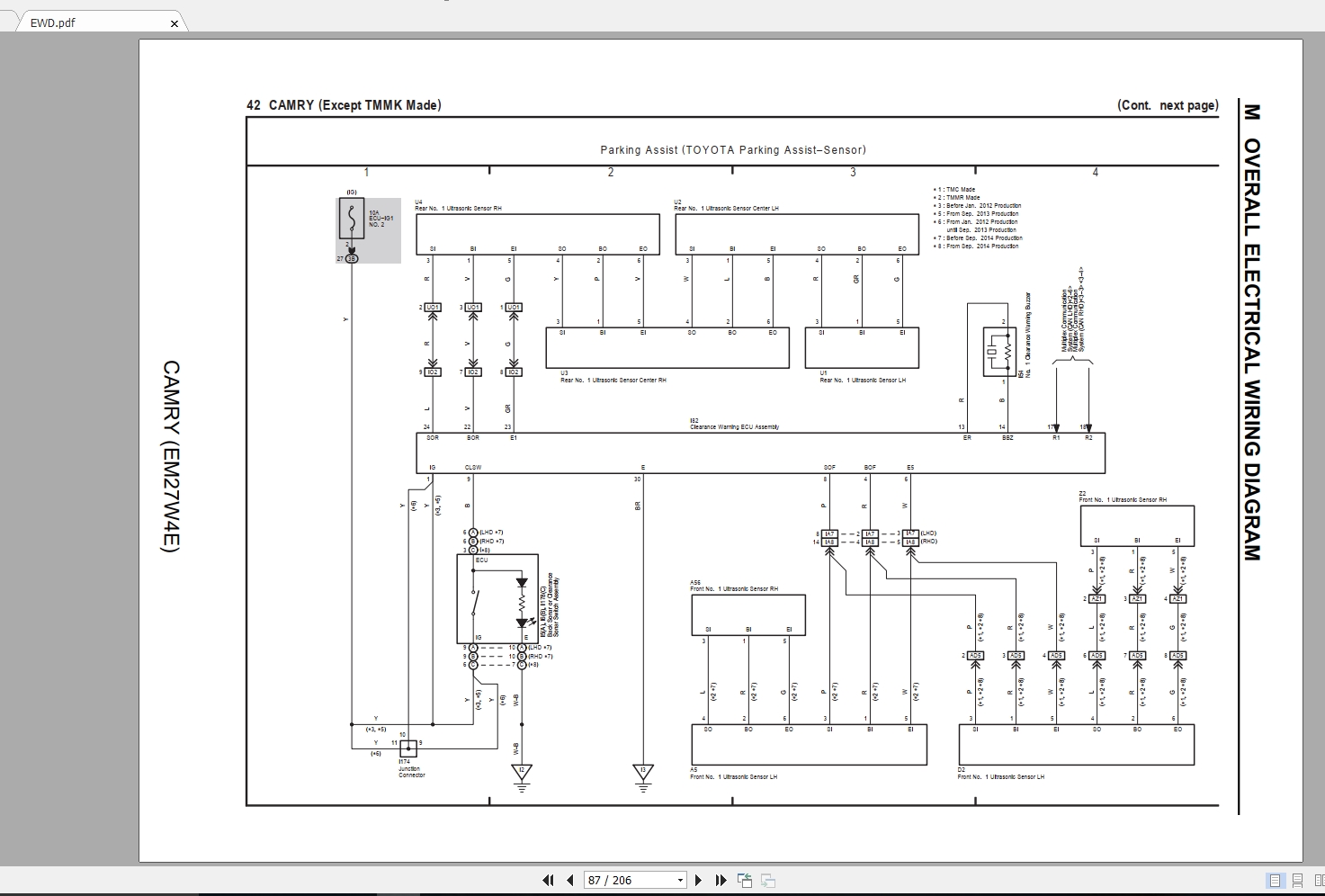
Task: Close the EWD.pdf tab
Action: point(175,23)
